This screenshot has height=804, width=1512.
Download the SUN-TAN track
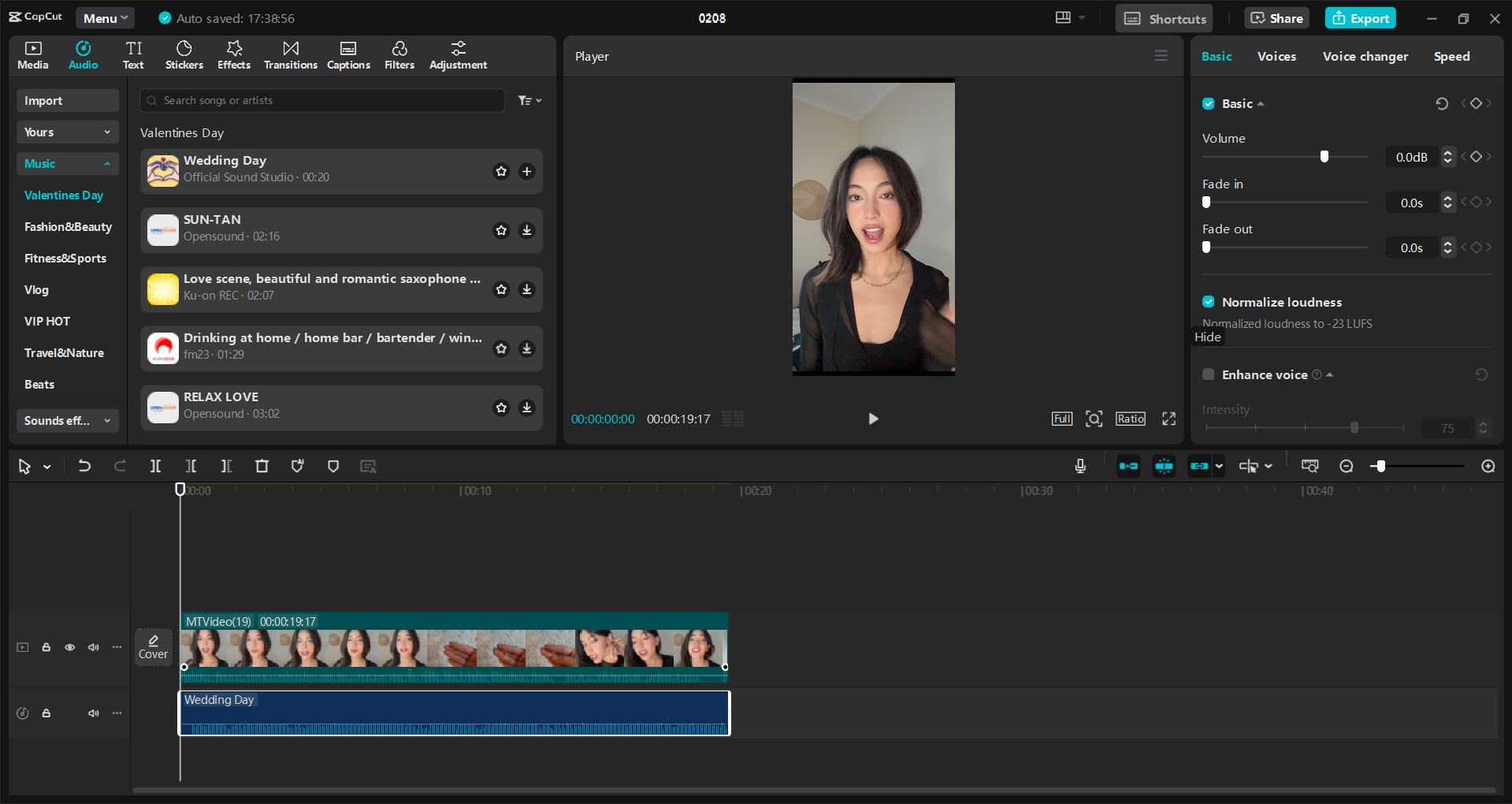(x=526, y=230)
